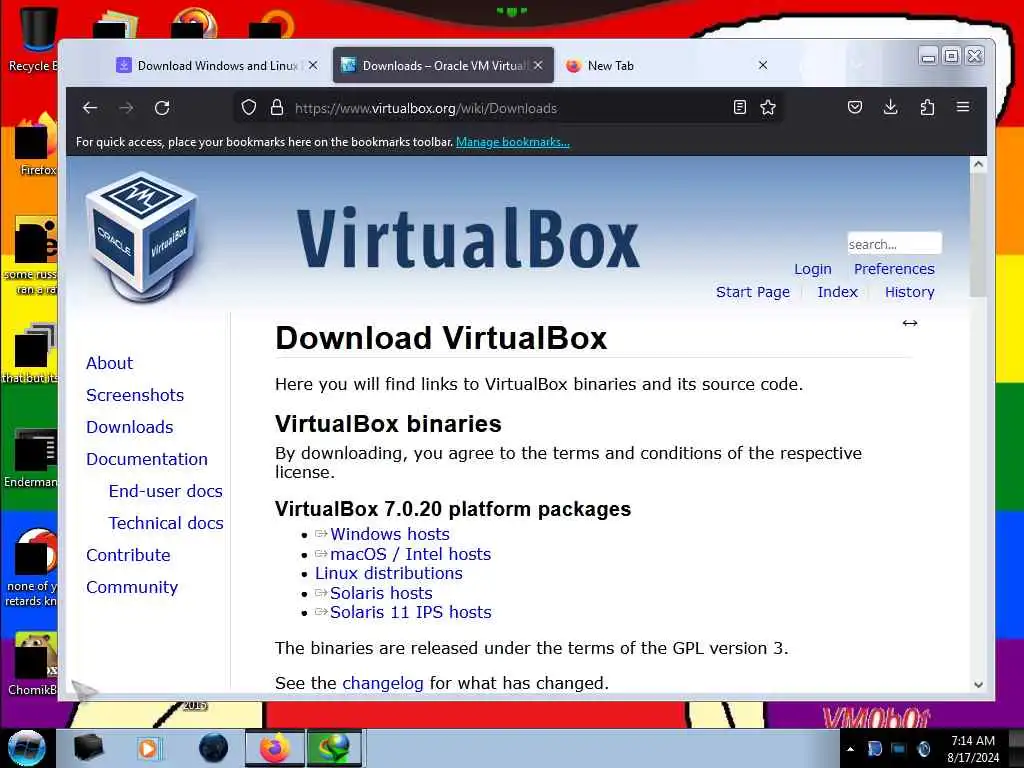Open the tracking protection shield icon
Image resolution: width=1024 pixels, height=768 pixels.
click(x=249, y=108)
